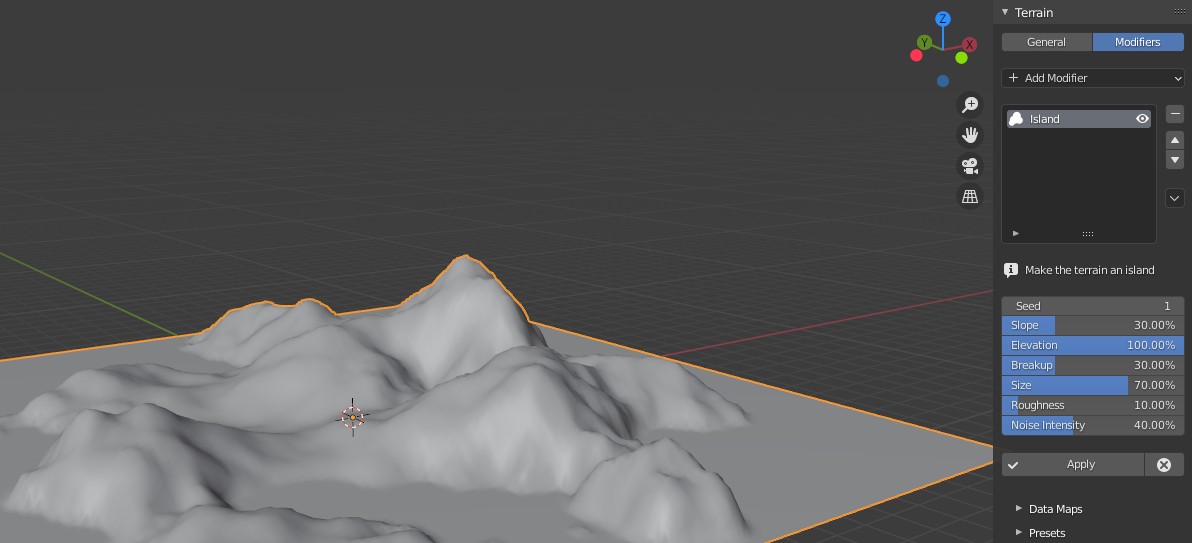Screen dimensions: 1192x543
Task: Click the Seed value field
Action: point(1092,306)
